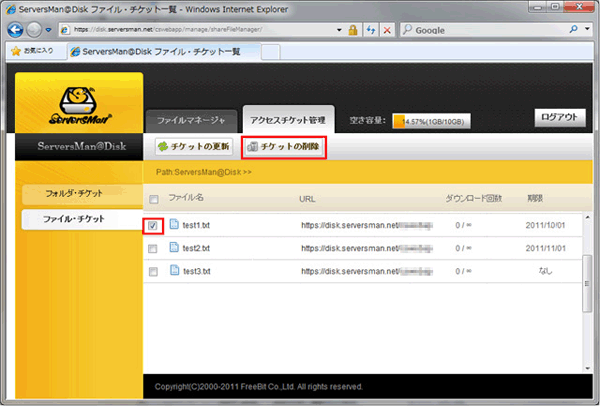Image resolution: width=600 pixels, height=406 pixels.
Task: Uncheck the test1.txt checkbox
Action: [x=153, y=226]
